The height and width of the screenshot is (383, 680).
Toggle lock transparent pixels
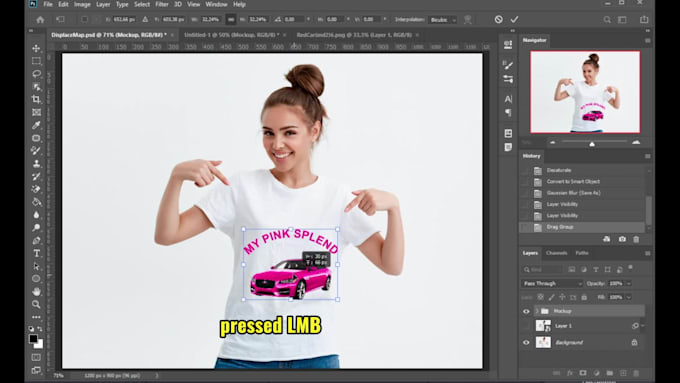(x=540, y=297)
